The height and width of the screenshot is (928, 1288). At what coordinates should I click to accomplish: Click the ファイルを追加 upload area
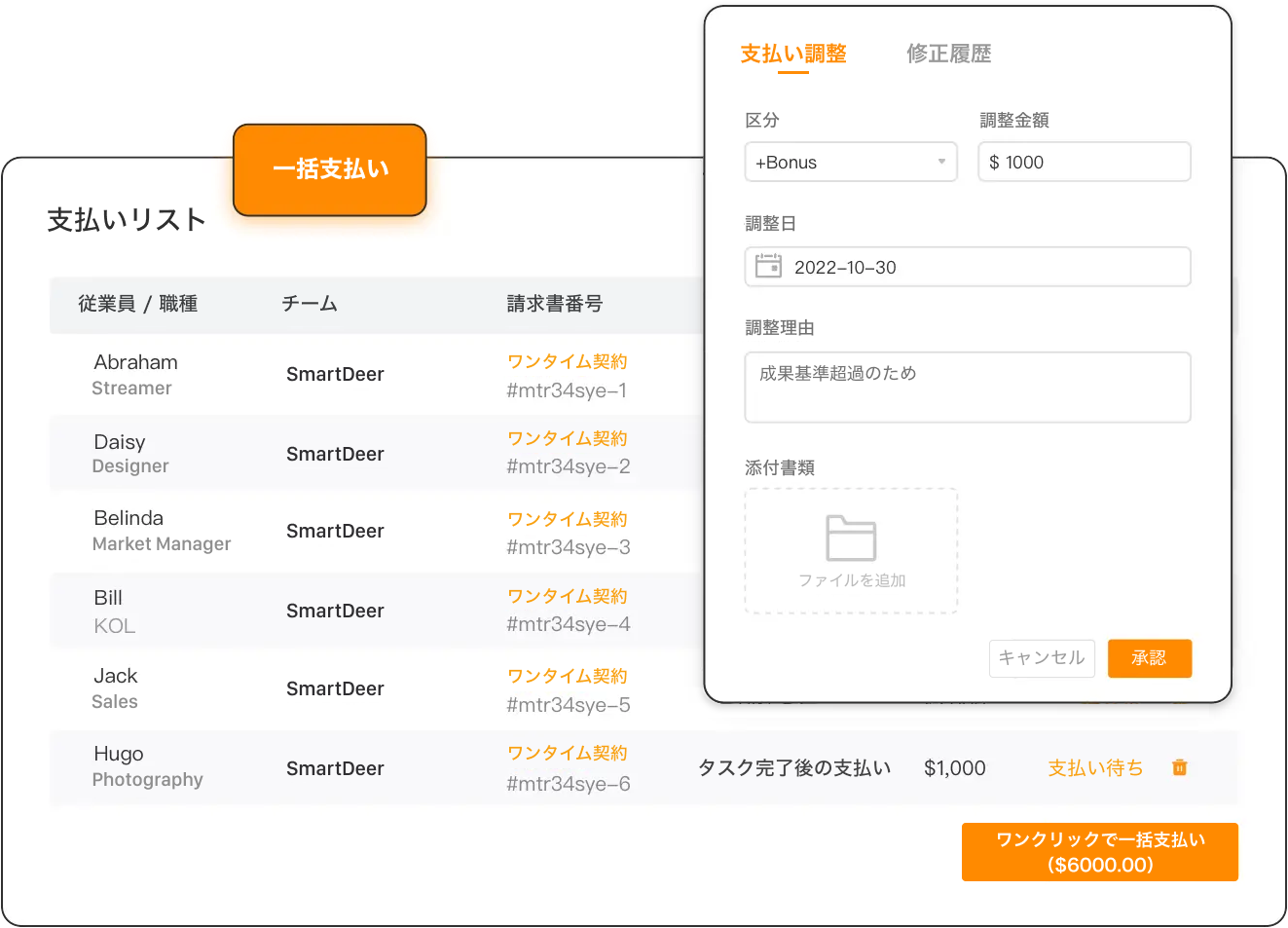point(851,578)
